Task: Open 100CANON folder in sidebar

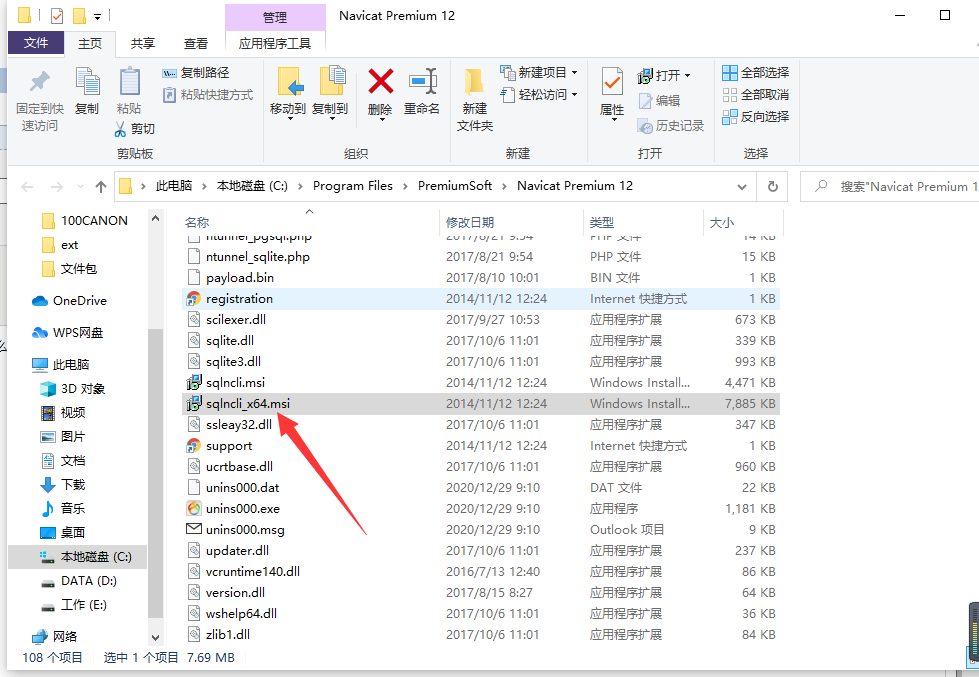Action: [x=84, y=220]
